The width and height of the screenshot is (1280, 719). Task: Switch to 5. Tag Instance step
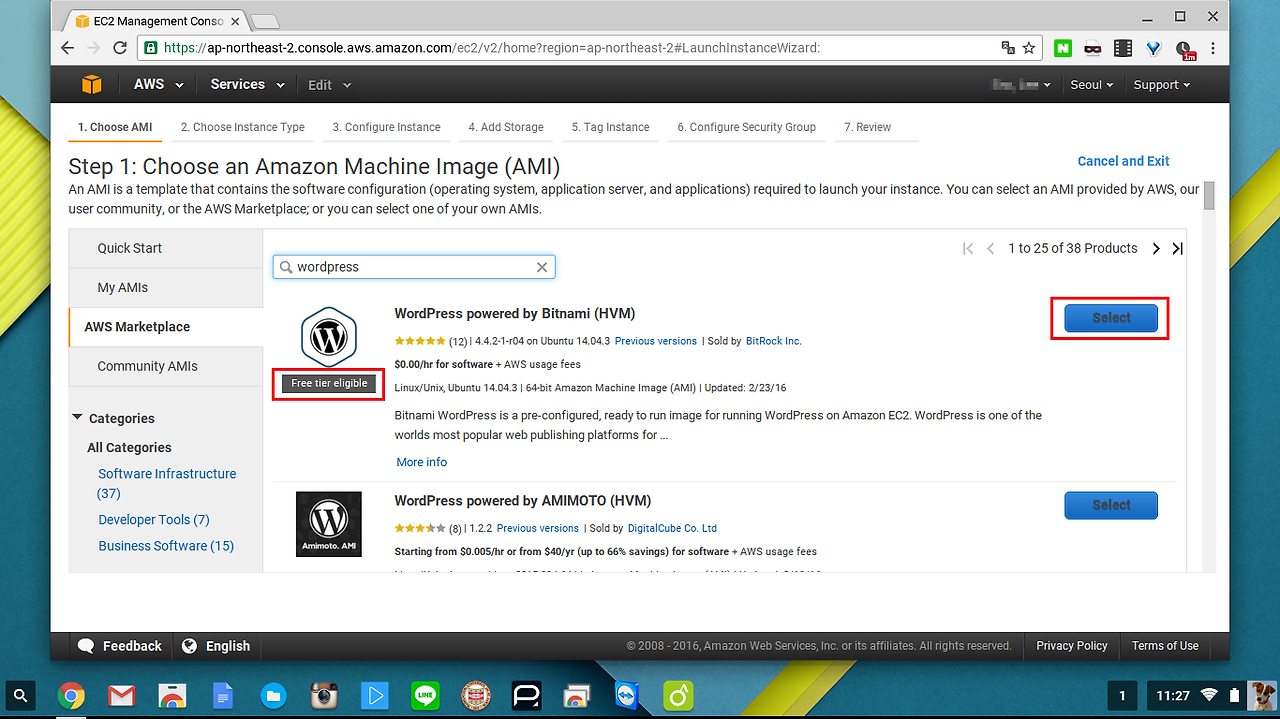click(x=610, y=127)
